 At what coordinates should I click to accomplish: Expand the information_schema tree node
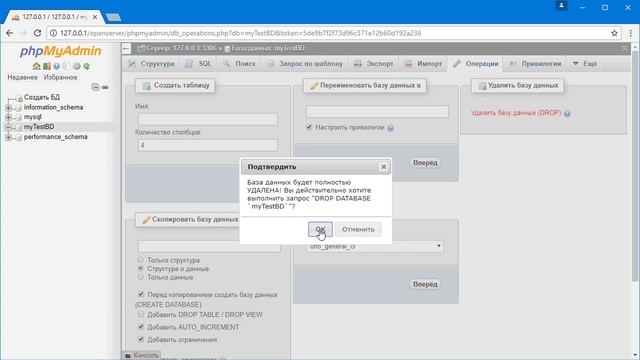8,107
